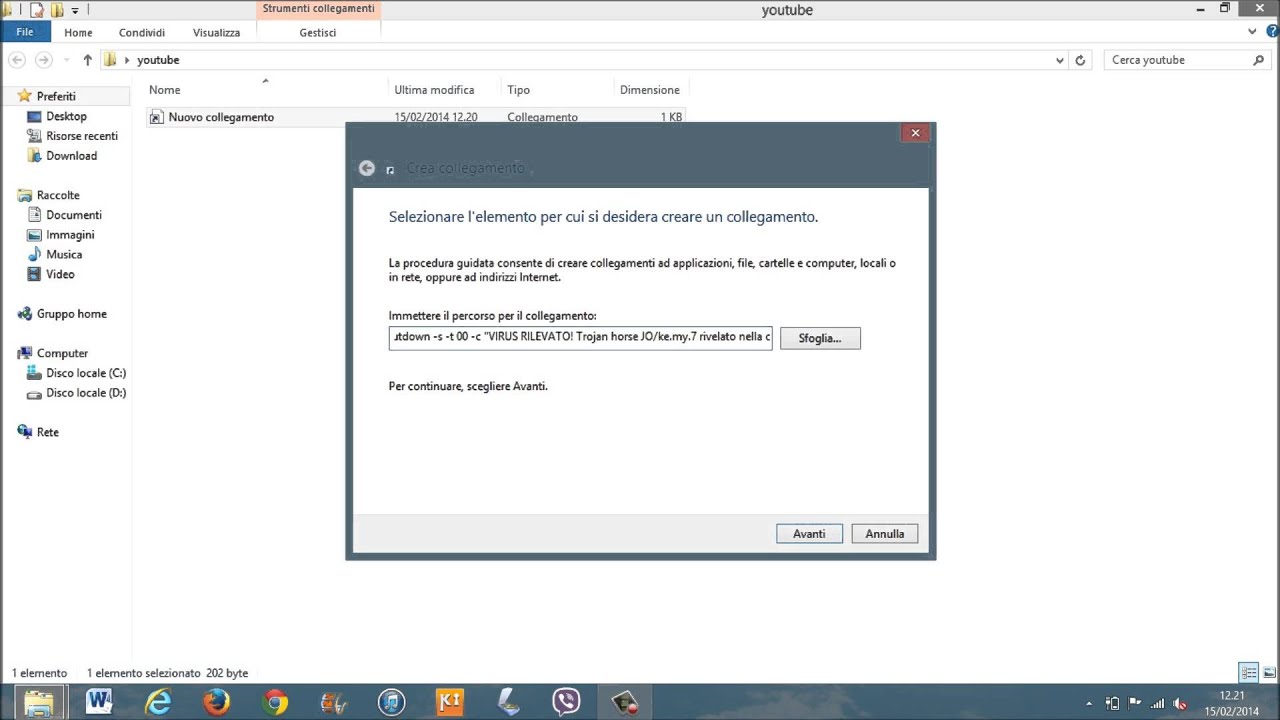
Task: Expand the ribbon with the chevron
Action: pyautogui.click(x=1253, y=32)
